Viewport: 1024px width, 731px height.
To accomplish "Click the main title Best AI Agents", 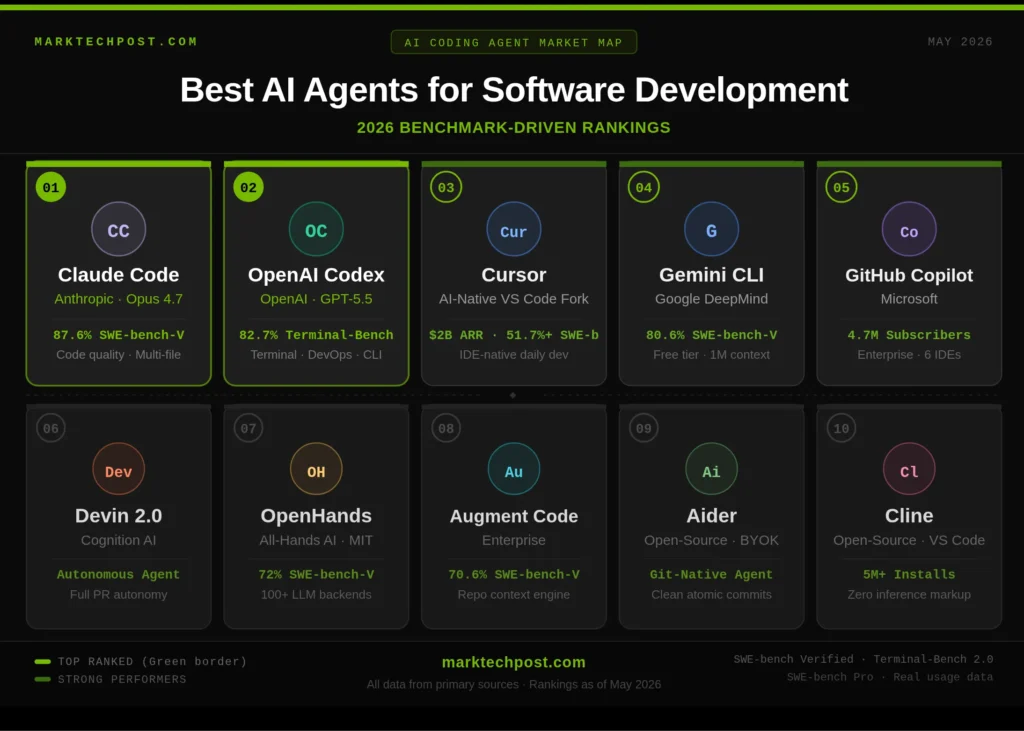I will coord(514,90).
